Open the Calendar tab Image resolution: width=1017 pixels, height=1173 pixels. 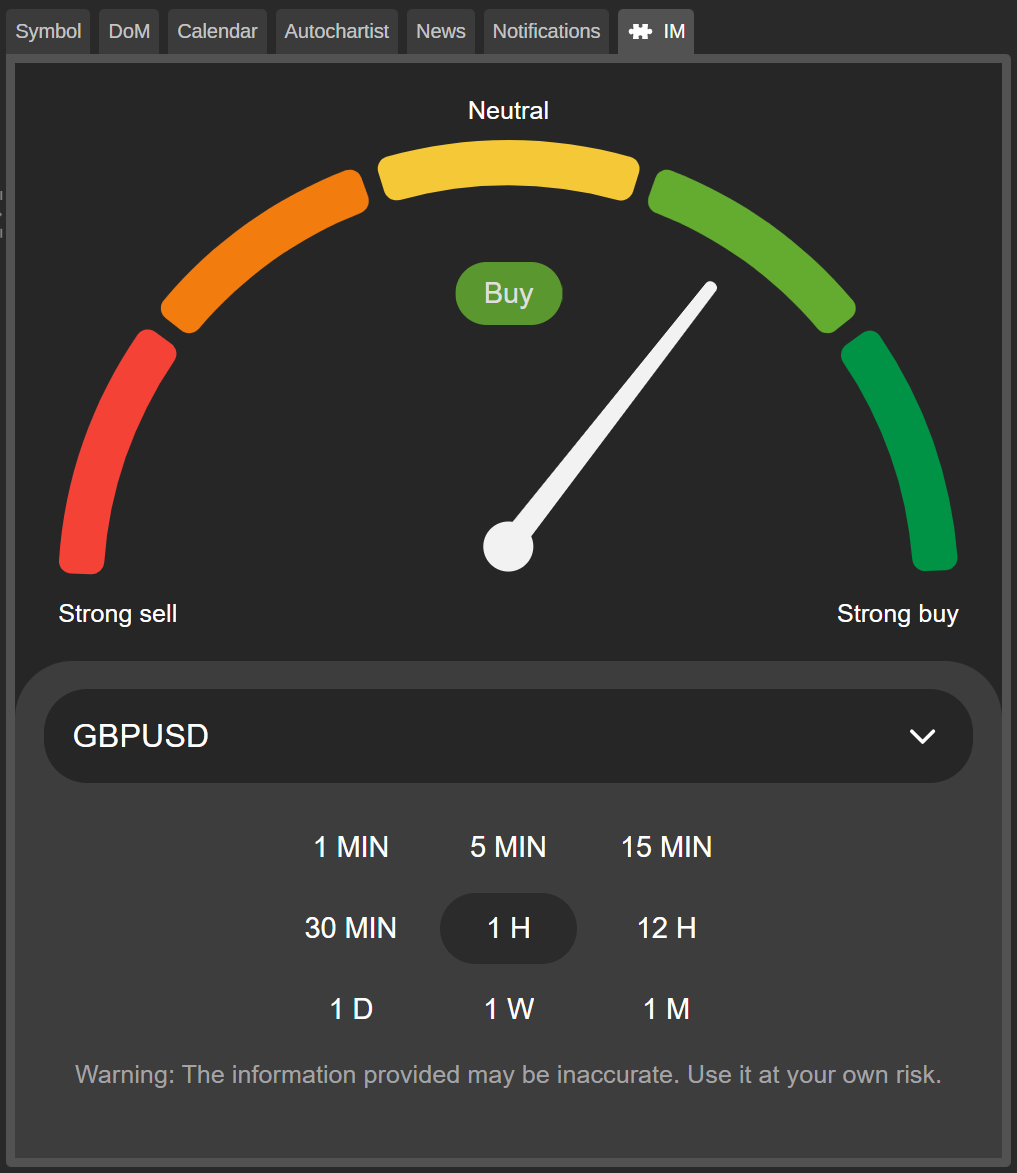pos(217,32)
